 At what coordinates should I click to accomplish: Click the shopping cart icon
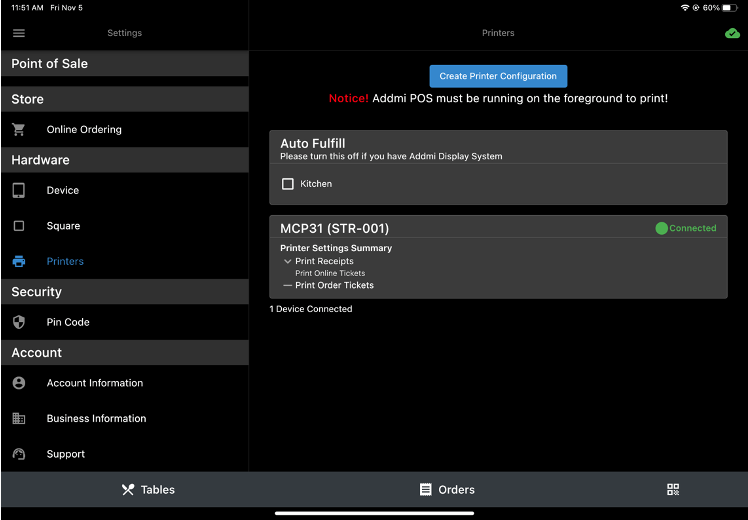[x=19, y=129]
